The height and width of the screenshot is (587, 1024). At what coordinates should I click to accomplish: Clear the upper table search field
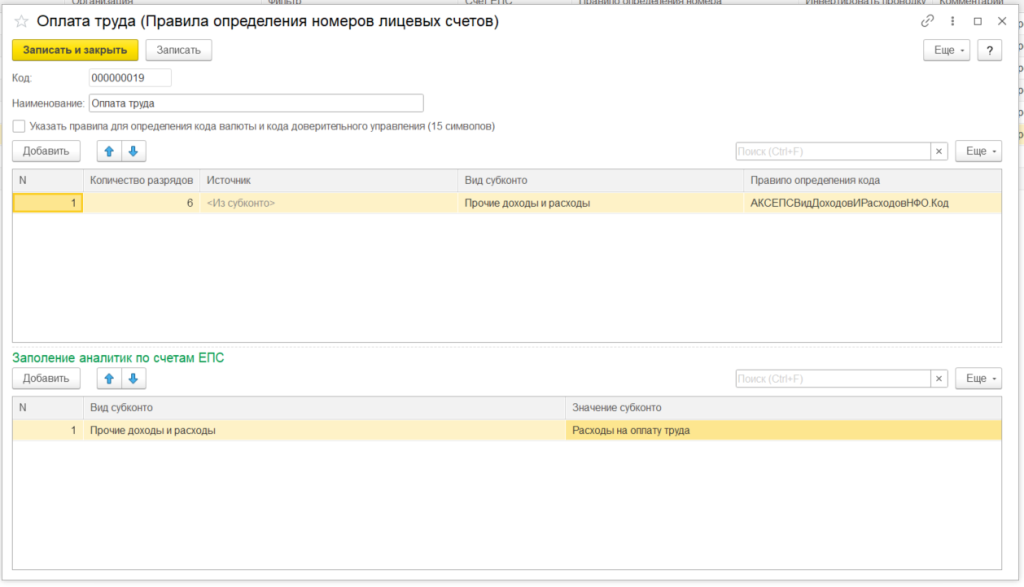939,151
